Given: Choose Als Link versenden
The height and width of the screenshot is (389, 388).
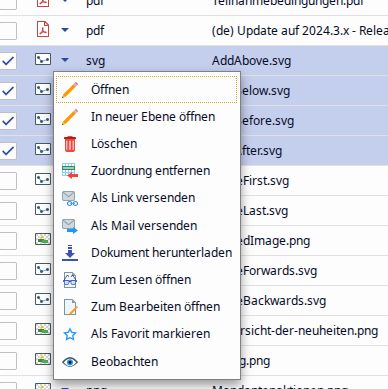Looking at the screenshot, I should coord(147,198).
